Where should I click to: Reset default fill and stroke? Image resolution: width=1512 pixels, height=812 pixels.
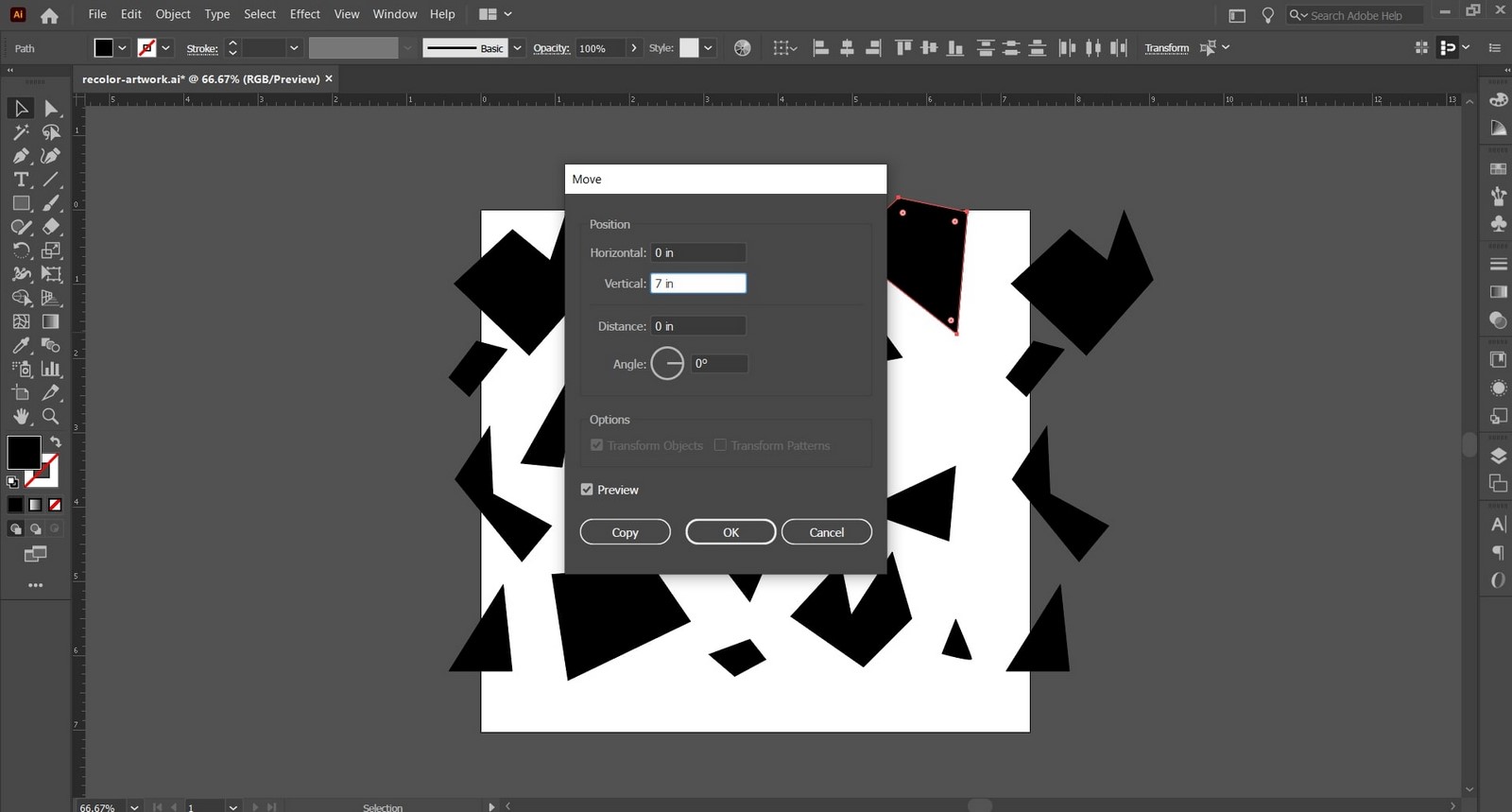click(x=12, y=482)
